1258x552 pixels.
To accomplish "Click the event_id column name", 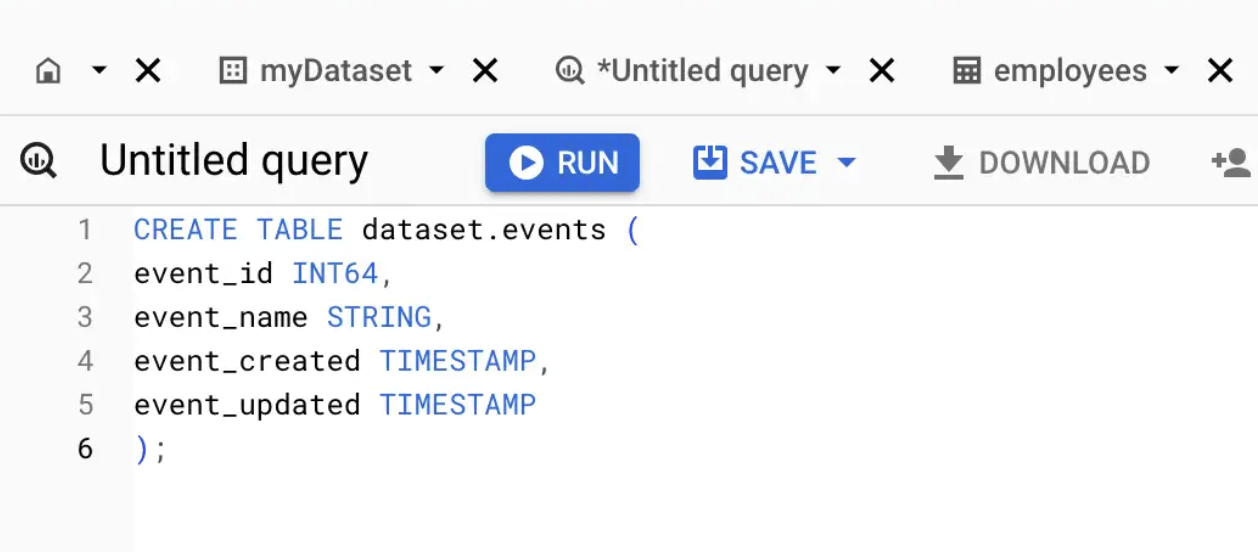I will click(204, 274).
